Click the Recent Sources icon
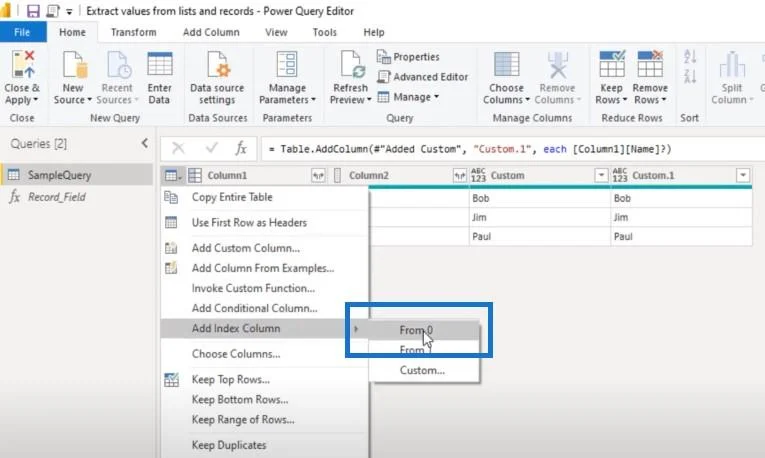Screen dimensions: 765x458 [119, 64]
